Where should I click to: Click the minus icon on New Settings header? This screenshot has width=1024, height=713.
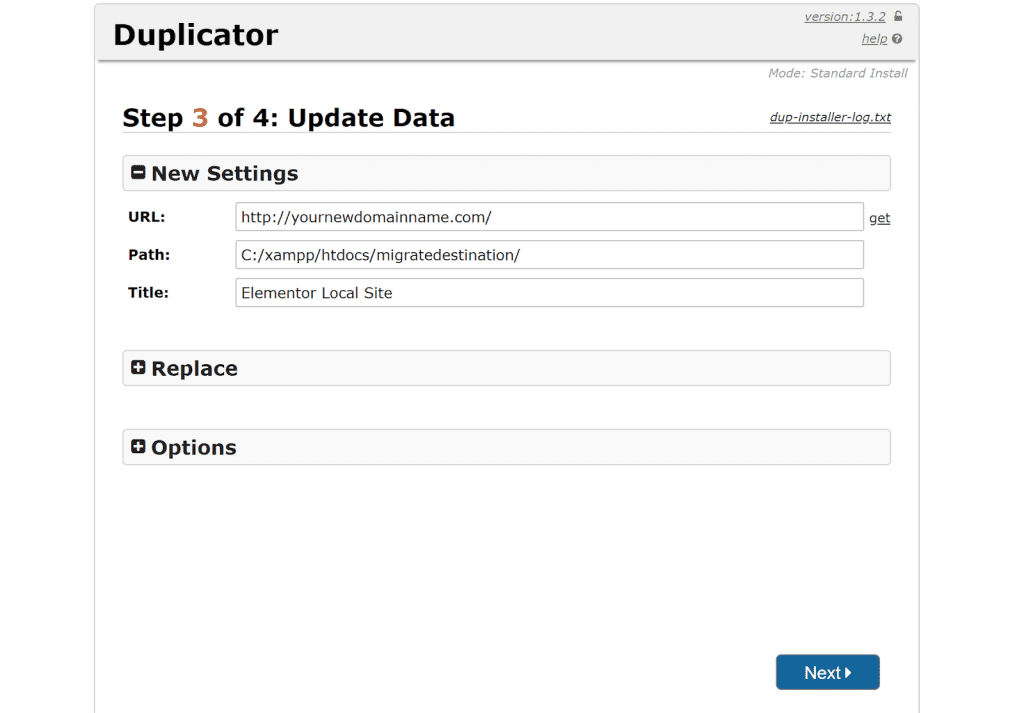[138, 171]
